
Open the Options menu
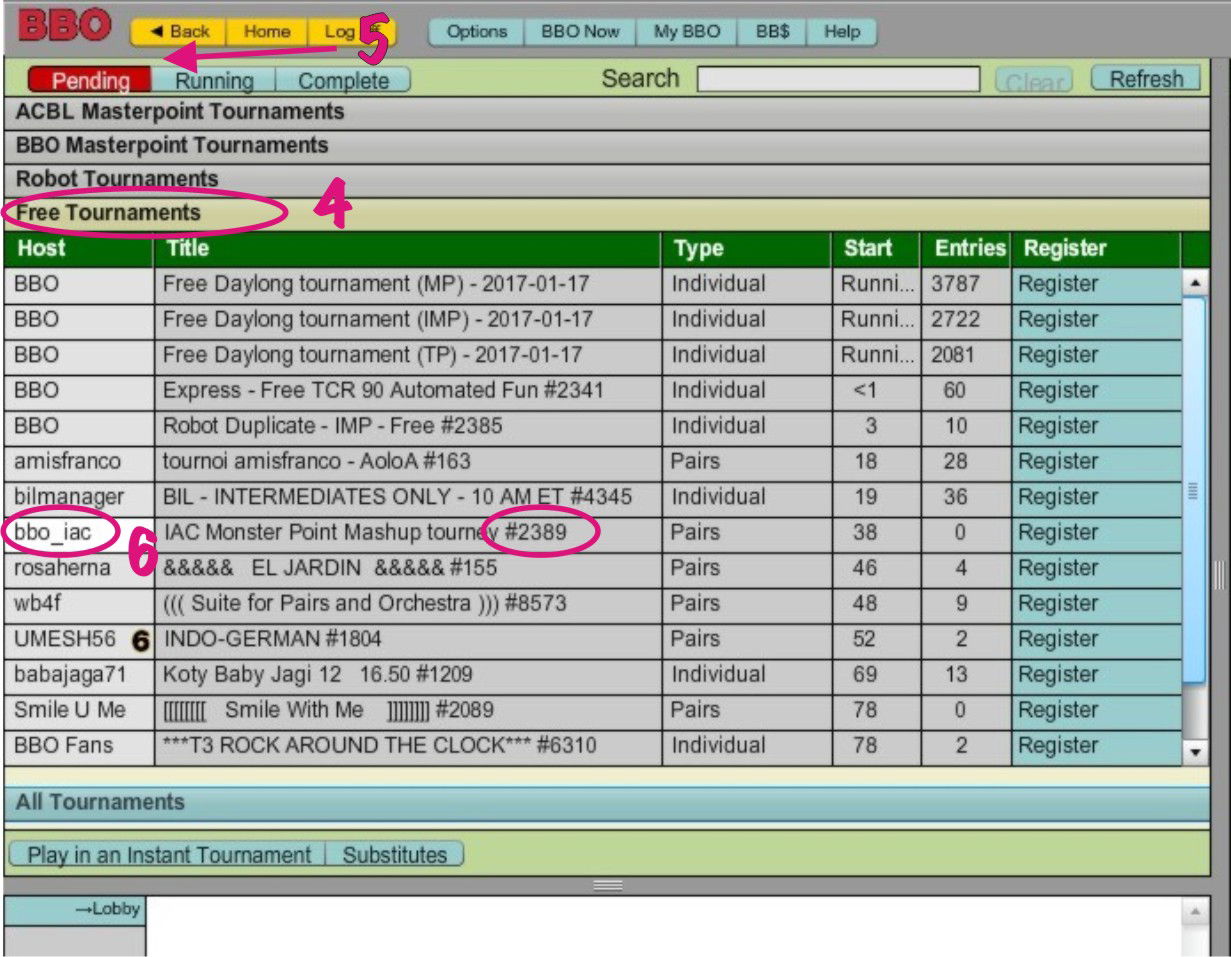pyautogui.click(x=477, y=32)
